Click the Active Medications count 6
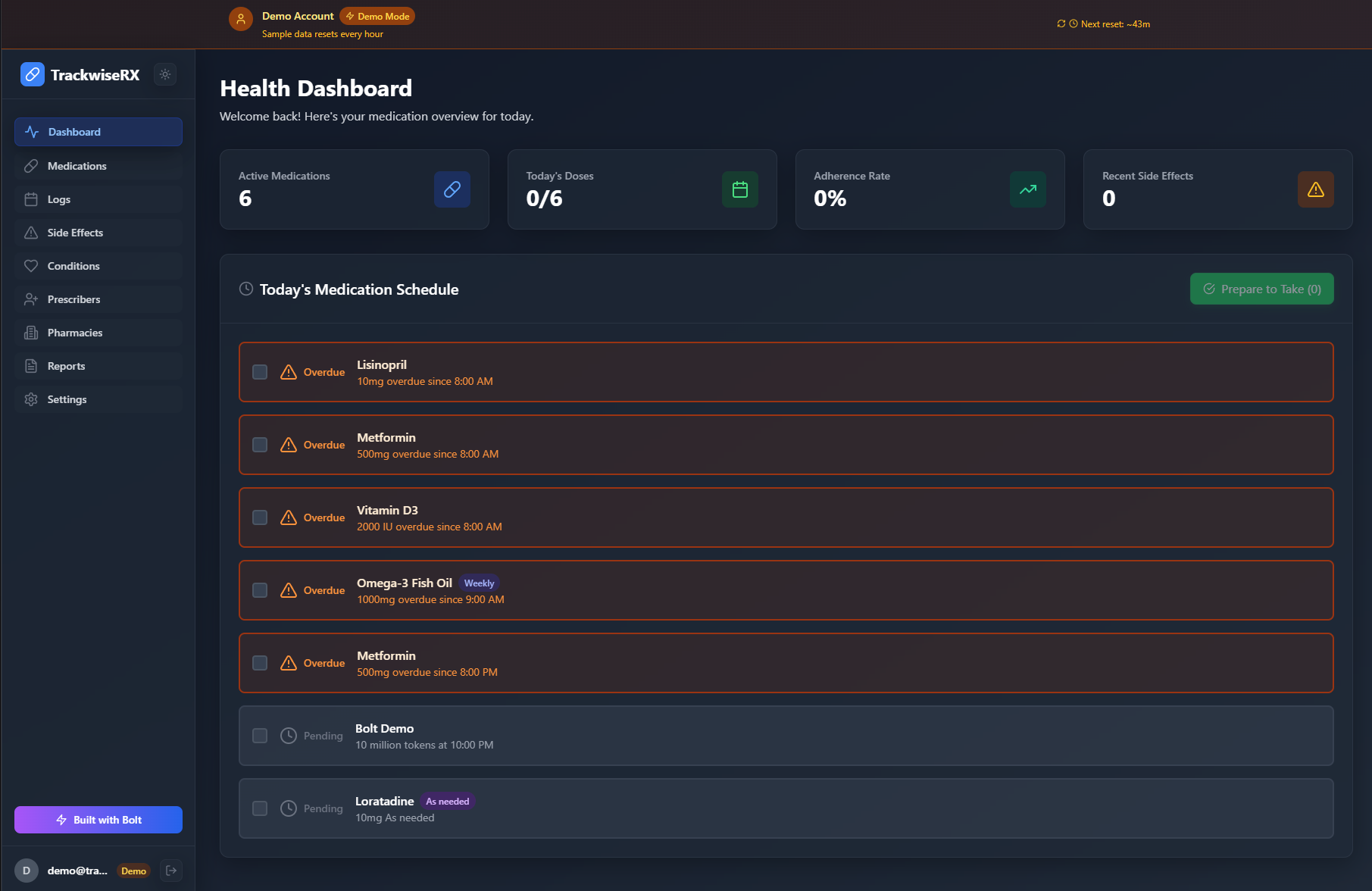The image size is (1372, 891). click(245, 198)
